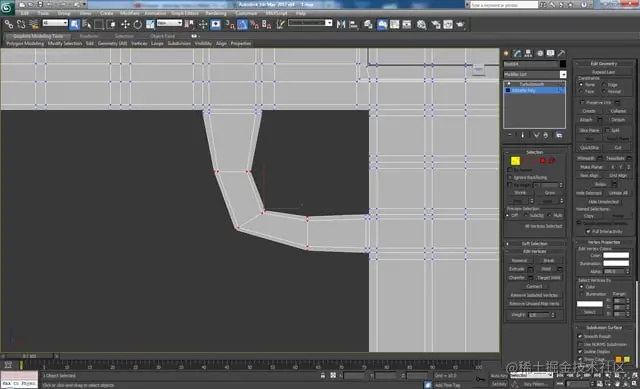This screenshot has height=389, width=640.
Task: Open the reference coordinate View dropdown
Action: click(x=169, y=23)
